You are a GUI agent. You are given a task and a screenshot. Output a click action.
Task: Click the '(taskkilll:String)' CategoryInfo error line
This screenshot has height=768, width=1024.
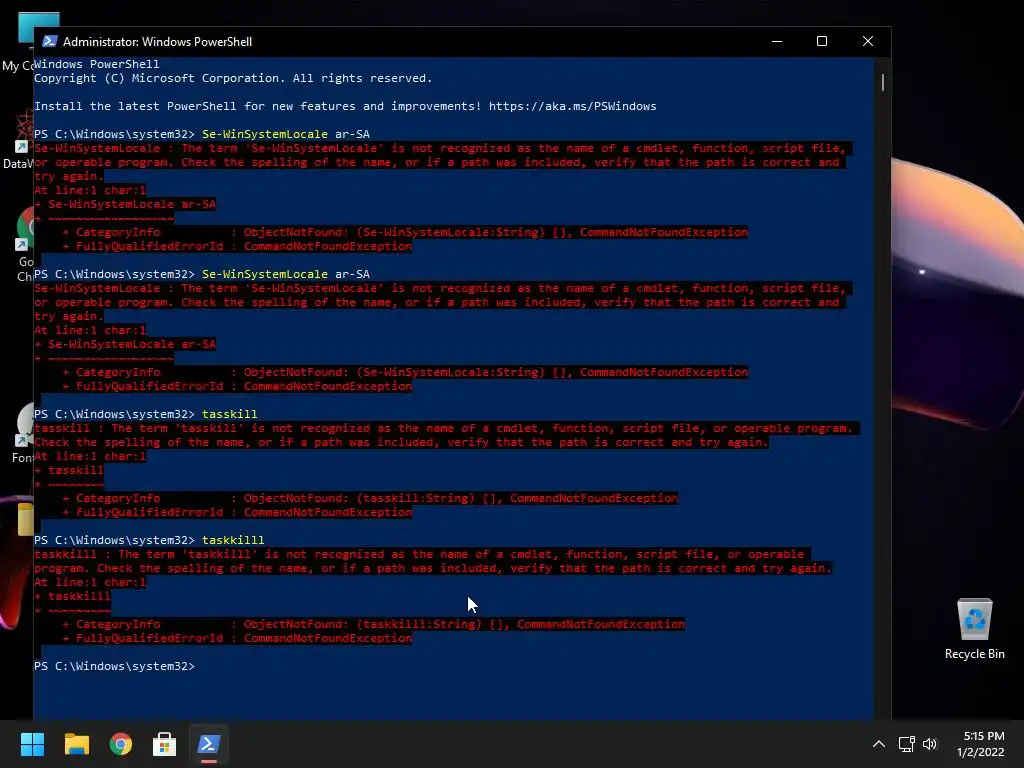(374, 624)
